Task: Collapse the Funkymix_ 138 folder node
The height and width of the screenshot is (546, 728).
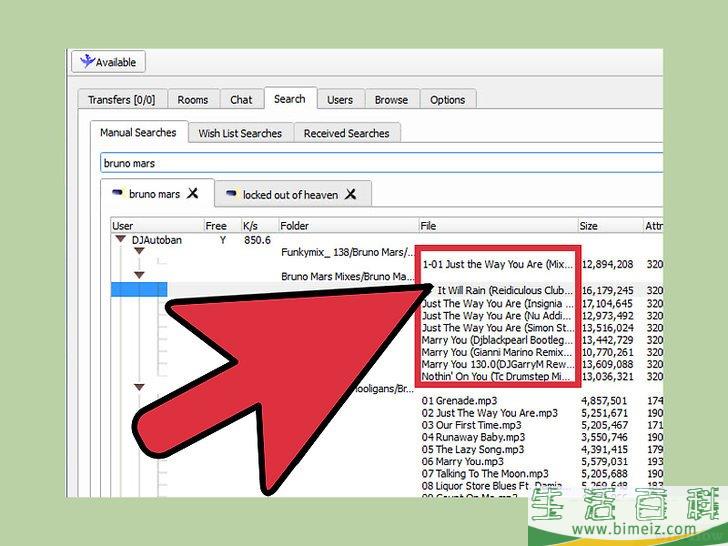Action: point(139,251)
